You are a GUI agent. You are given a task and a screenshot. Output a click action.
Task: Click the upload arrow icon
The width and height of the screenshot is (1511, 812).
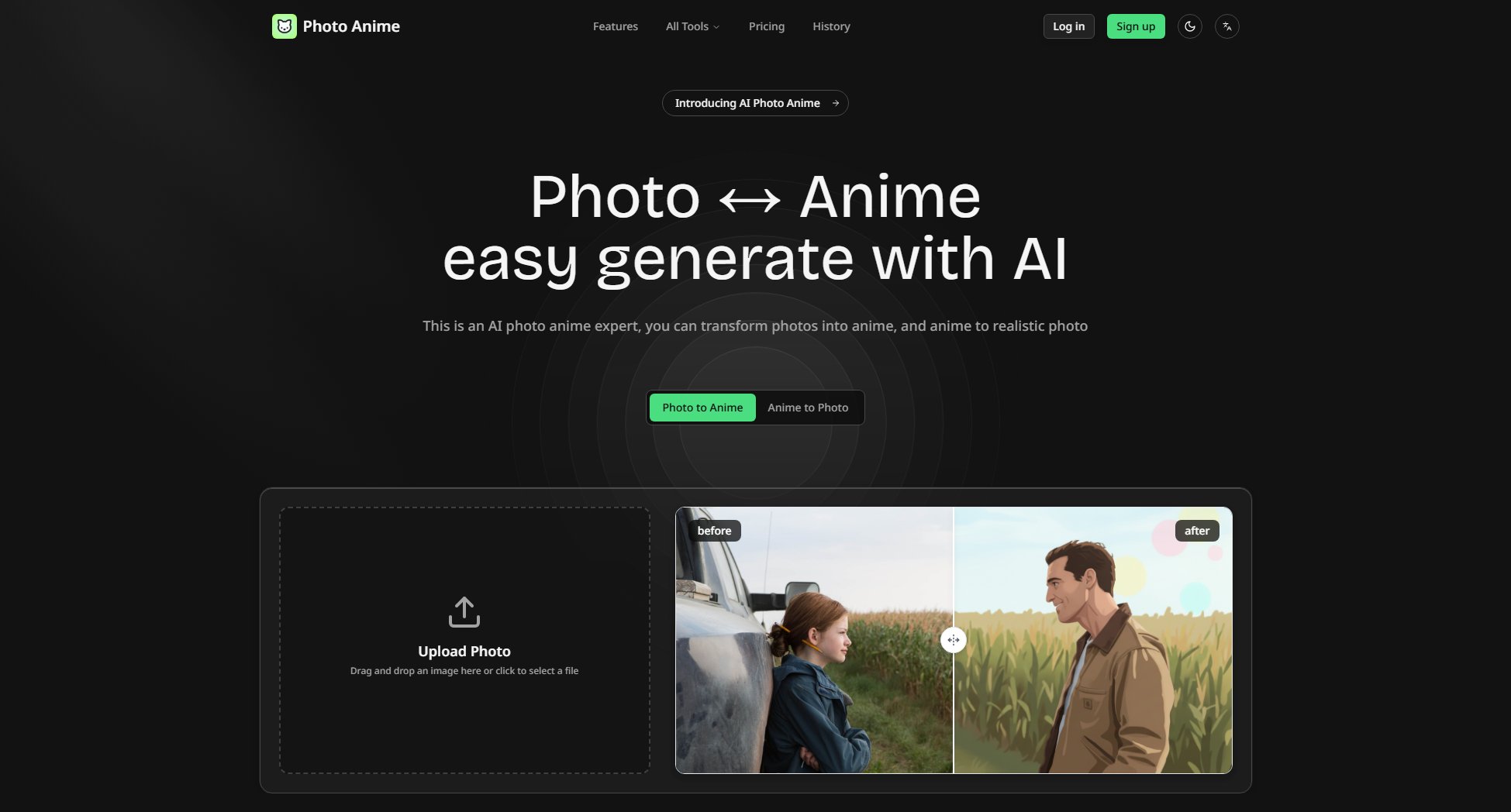[464, 612]
